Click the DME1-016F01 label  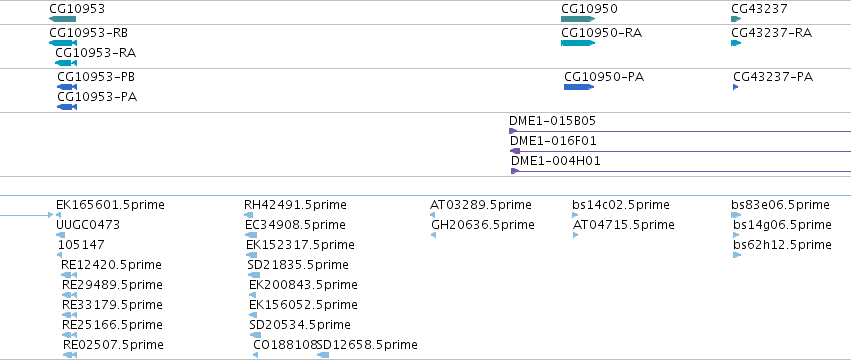coord(553,141)
